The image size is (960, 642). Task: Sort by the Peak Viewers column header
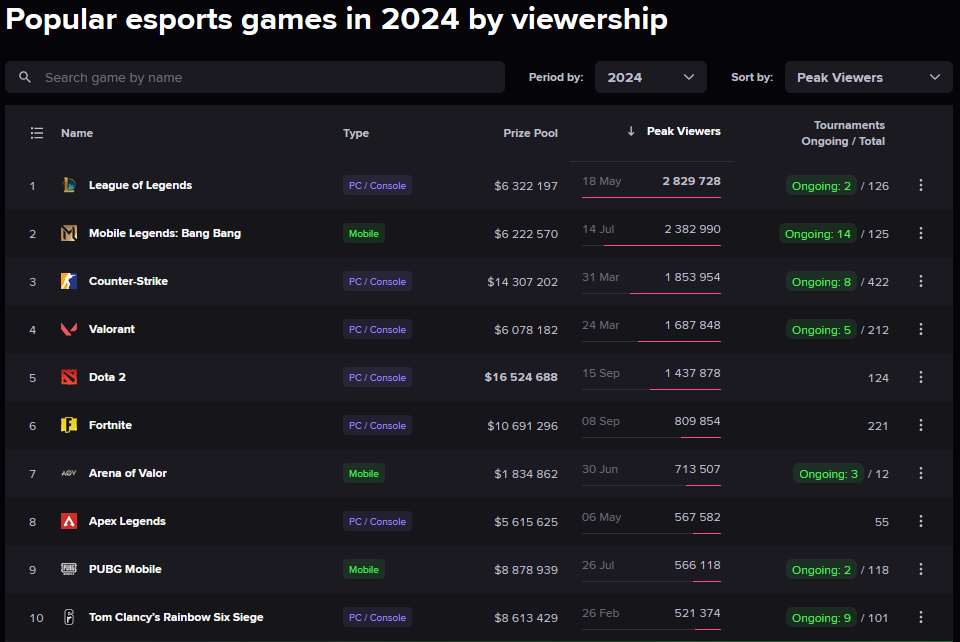coord(682,131)
